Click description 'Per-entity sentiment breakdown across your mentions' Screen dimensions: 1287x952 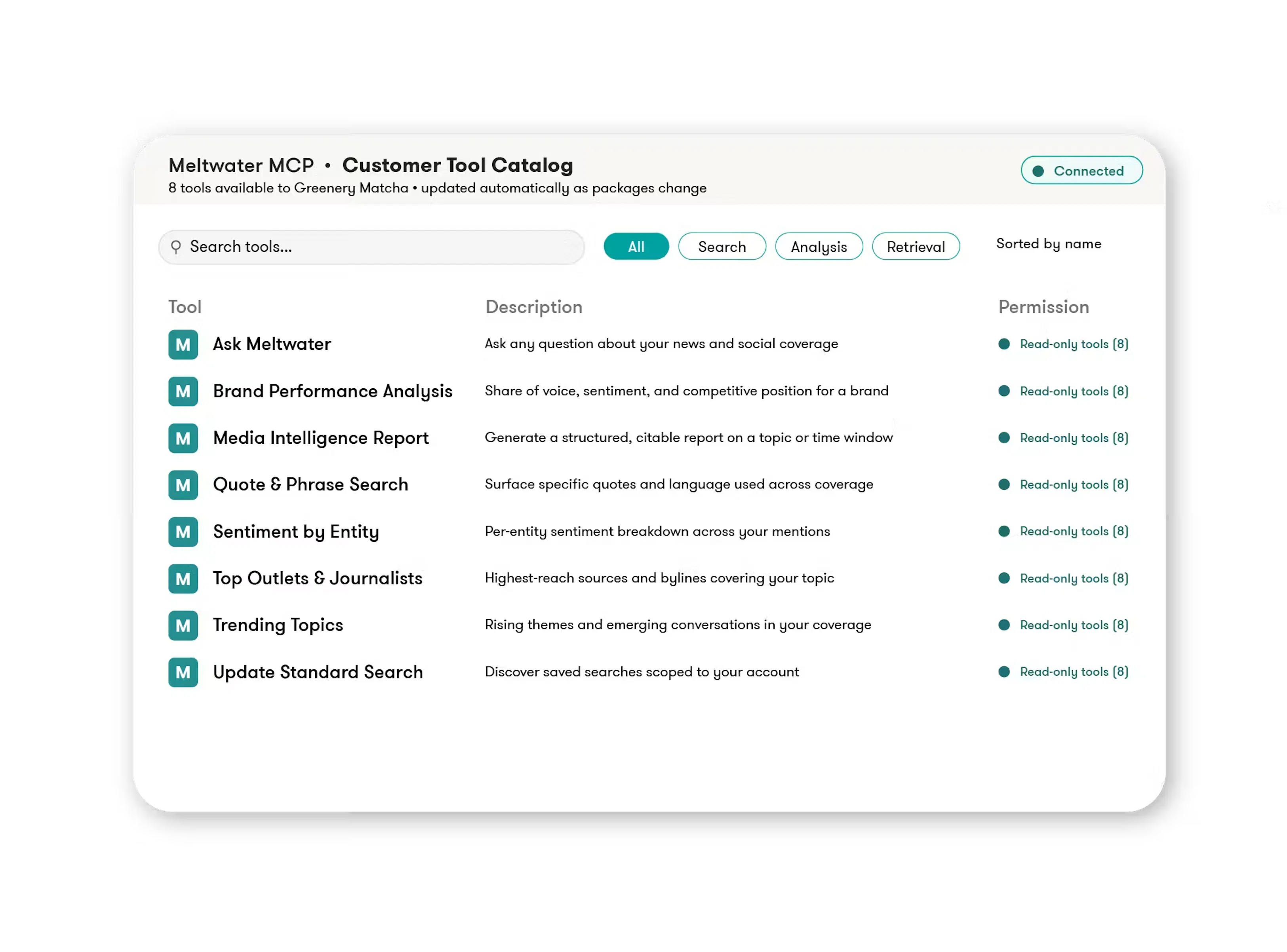tap(658, 531)
